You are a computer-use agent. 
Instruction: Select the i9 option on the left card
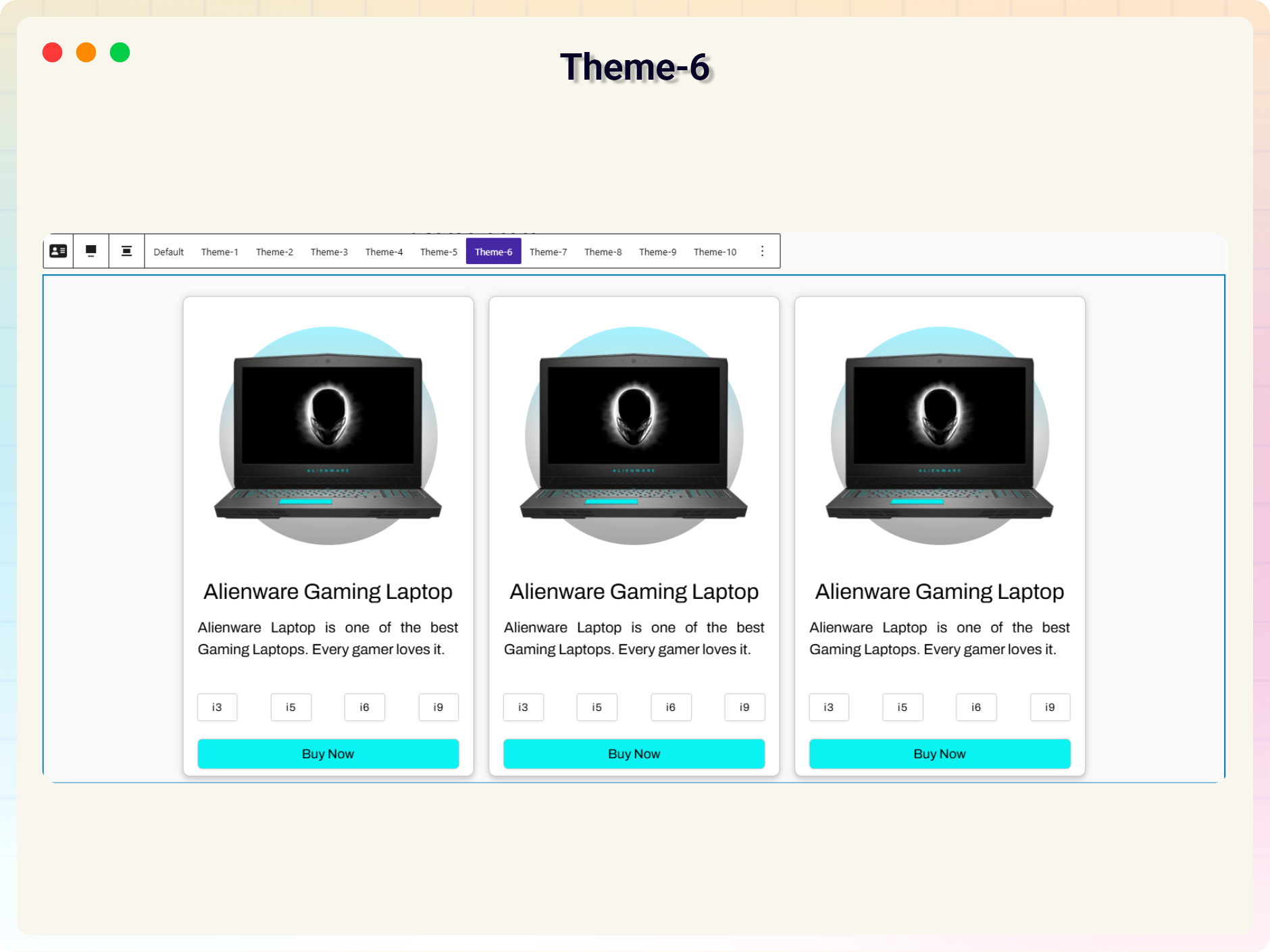click(438, 707)
